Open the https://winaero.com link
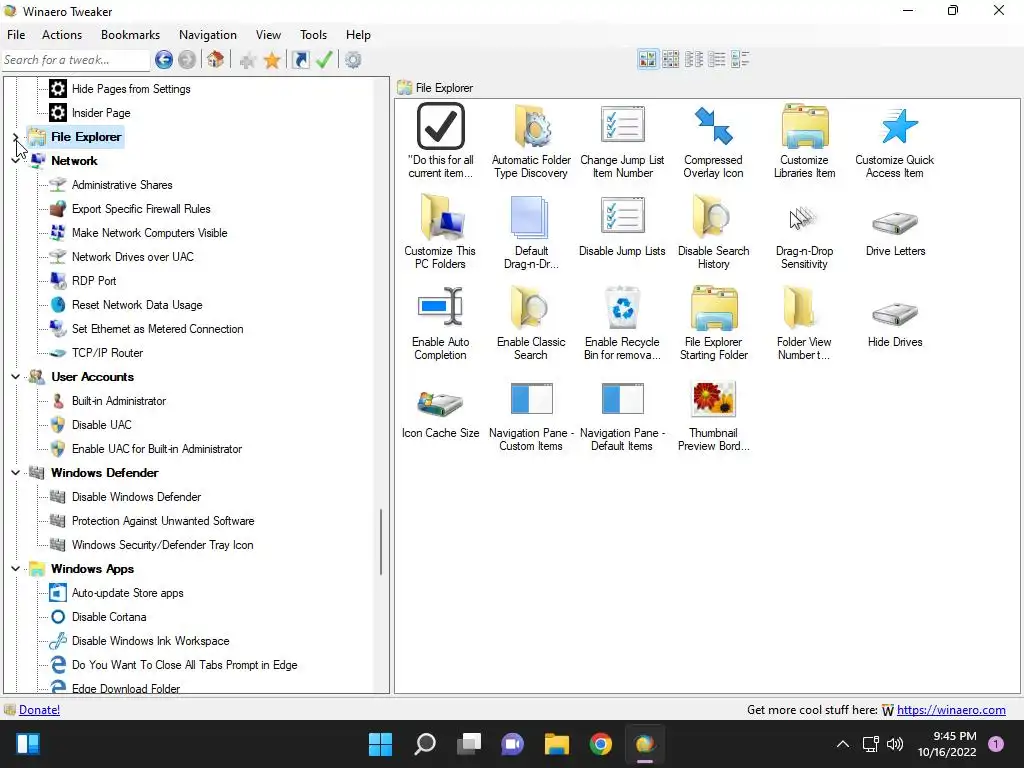This screenshot has width=1024, height=768. click(x=951, y=710)
